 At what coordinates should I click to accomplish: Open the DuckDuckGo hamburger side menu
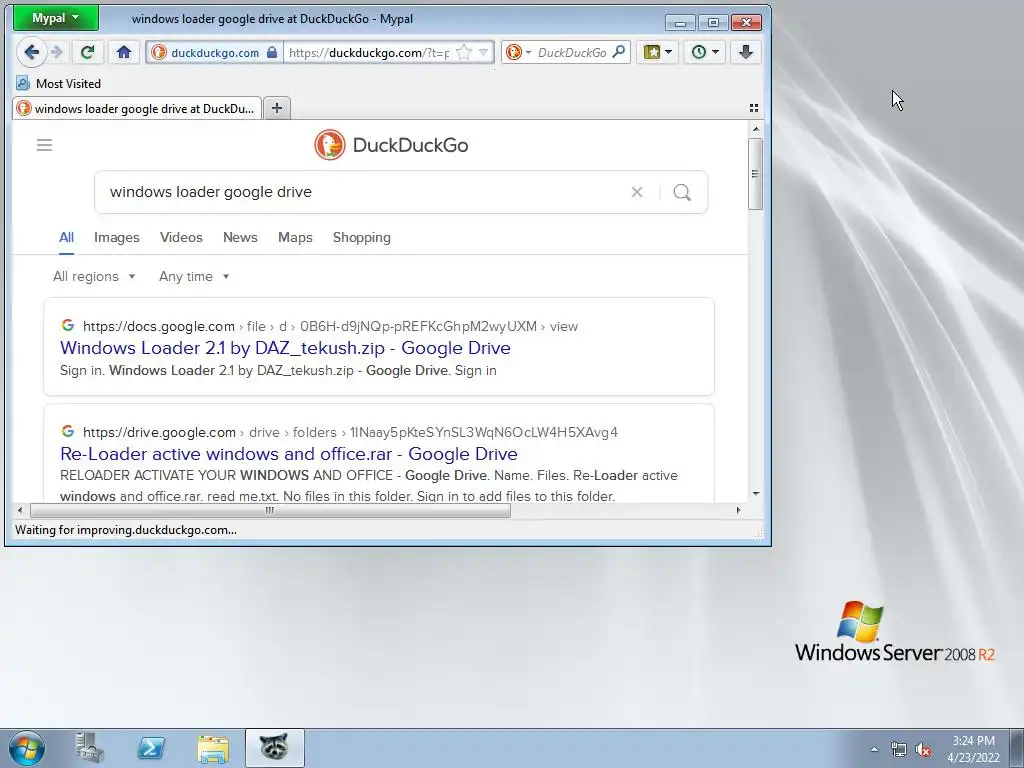tap(44, 145)
